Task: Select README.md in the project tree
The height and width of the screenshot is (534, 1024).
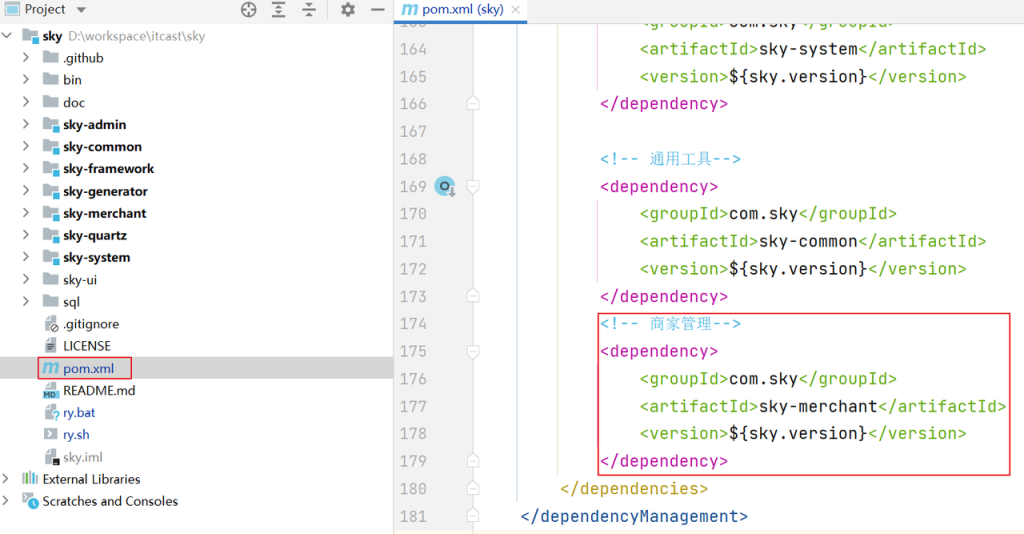Action: click(x=98, y=390)
